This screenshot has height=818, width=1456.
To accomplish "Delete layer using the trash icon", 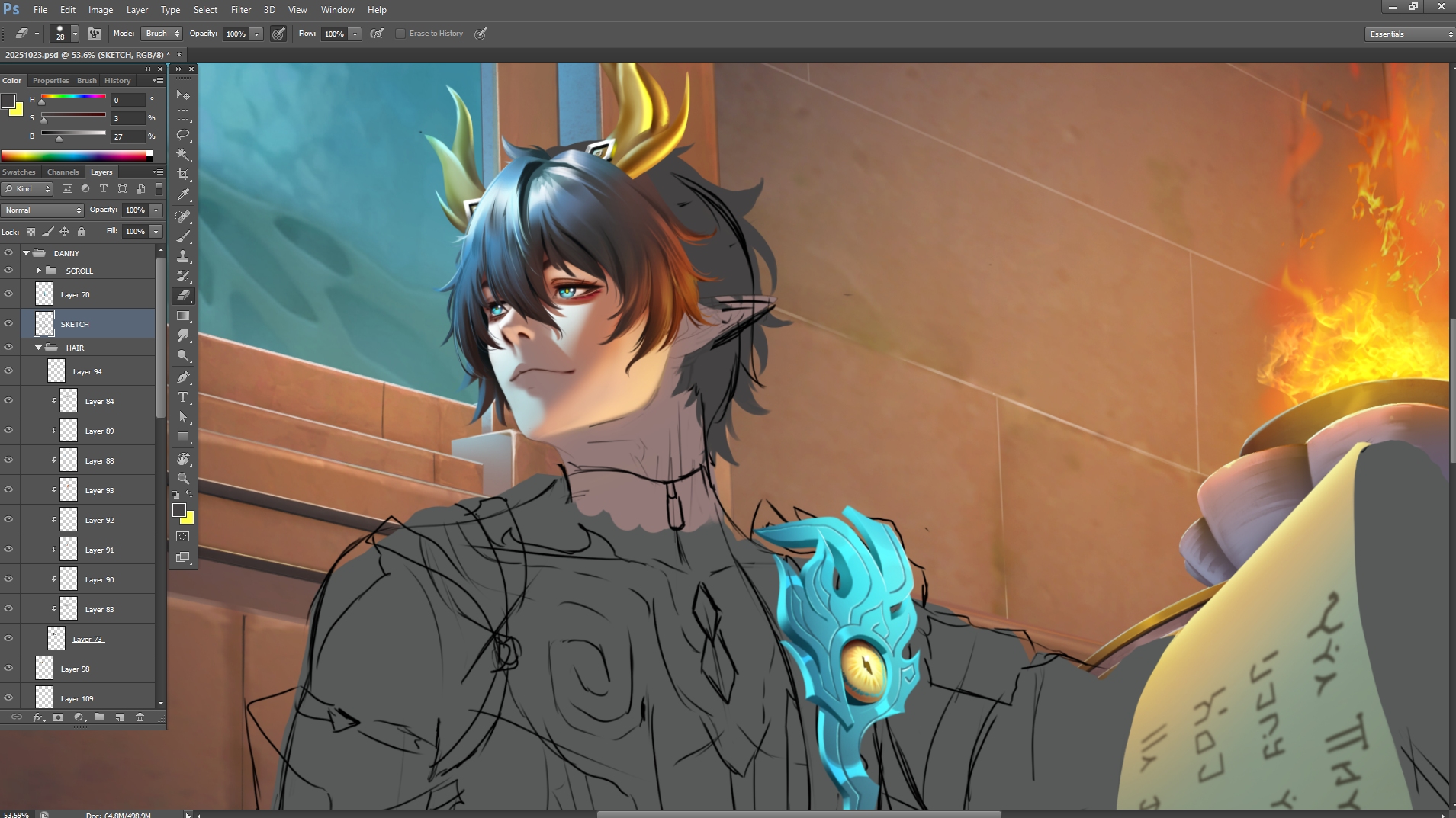I will click(x=140, y=717).
